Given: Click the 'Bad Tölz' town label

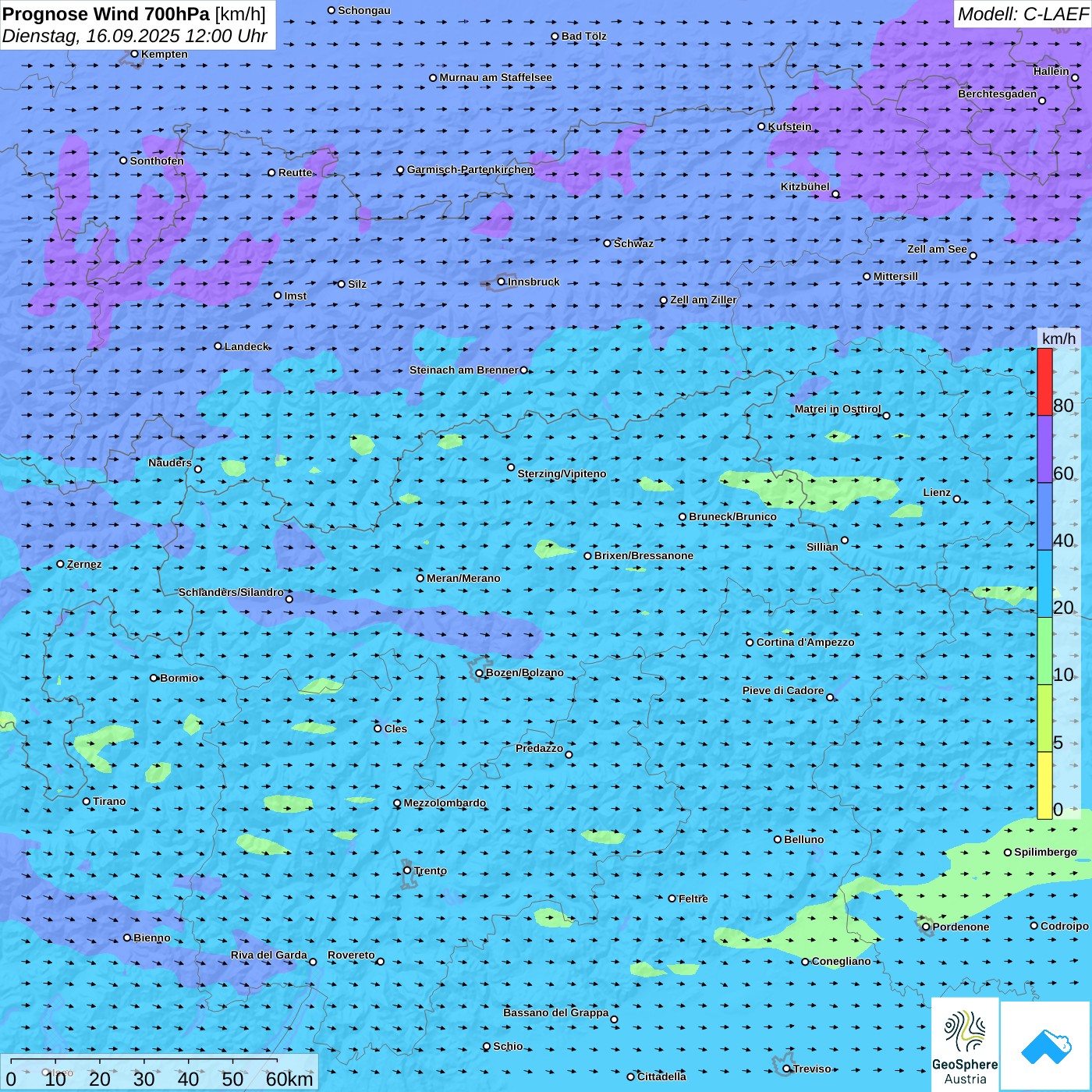Looking at the screenshot, I should tap(583, 36).
